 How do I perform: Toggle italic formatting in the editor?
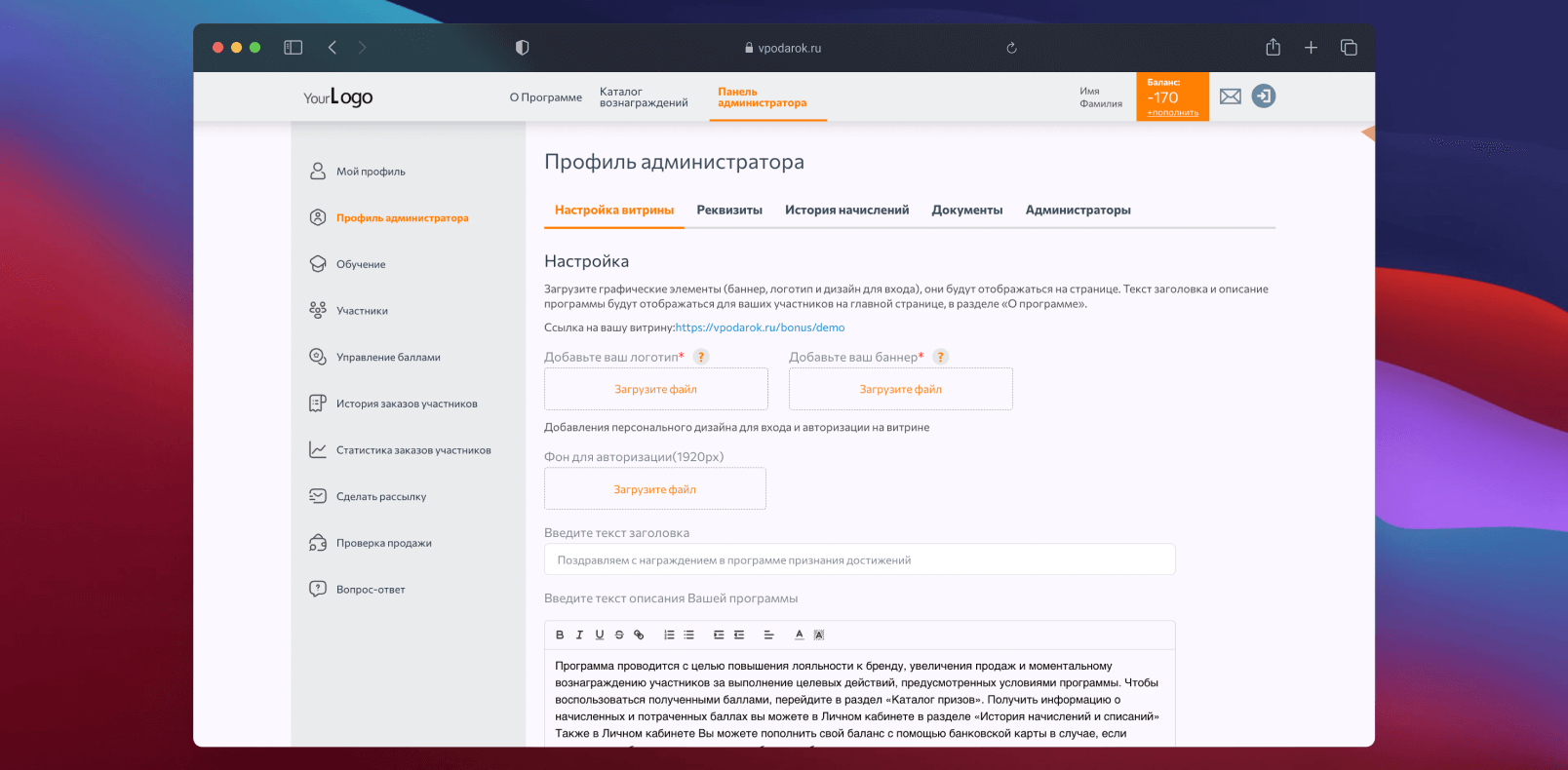(x=579, y=635)
